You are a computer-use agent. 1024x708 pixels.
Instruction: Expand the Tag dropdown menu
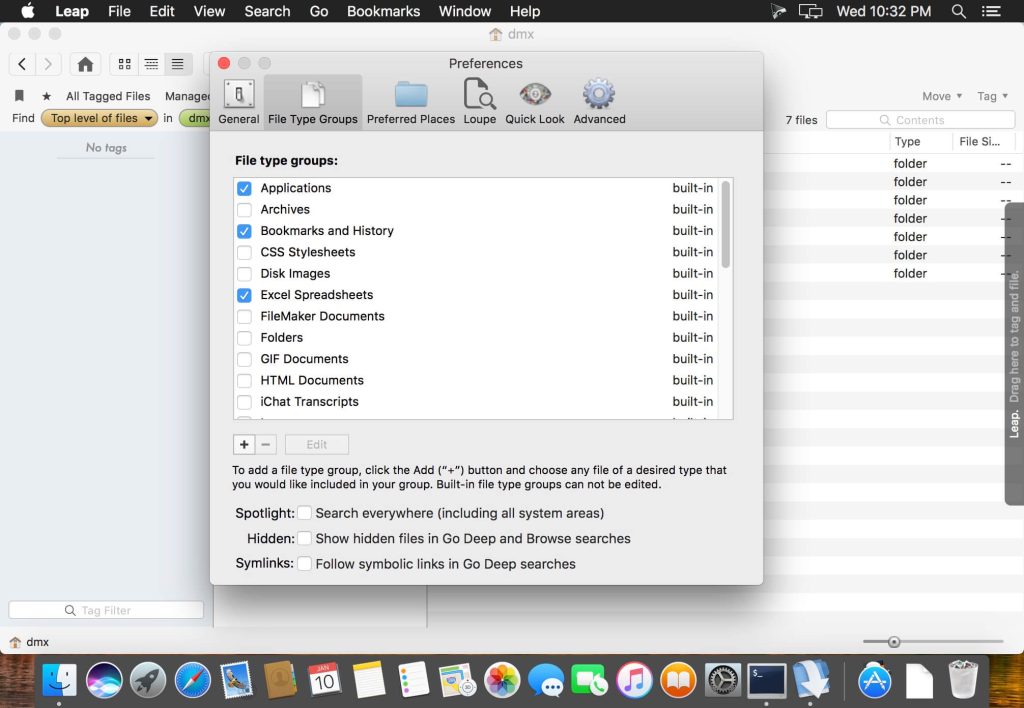(x=992, y=96)
